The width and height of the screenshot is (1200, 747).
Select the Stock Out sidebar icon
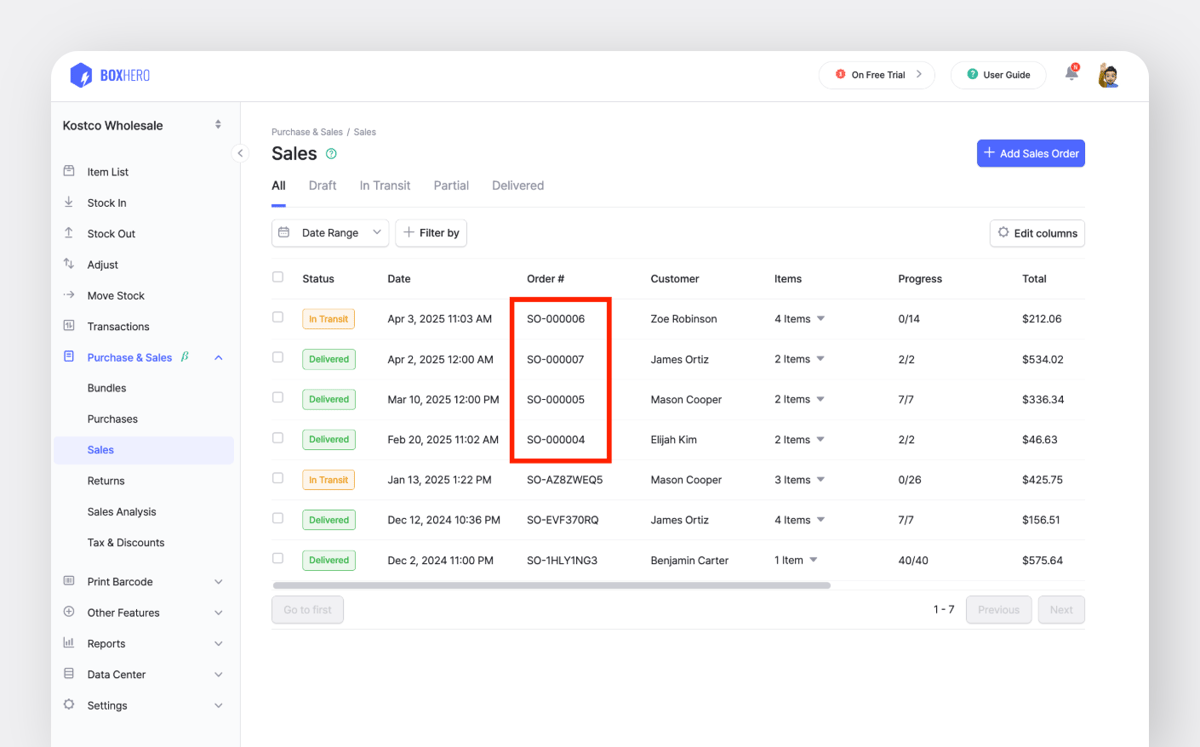pyautogui.click(x=68, y=233)
